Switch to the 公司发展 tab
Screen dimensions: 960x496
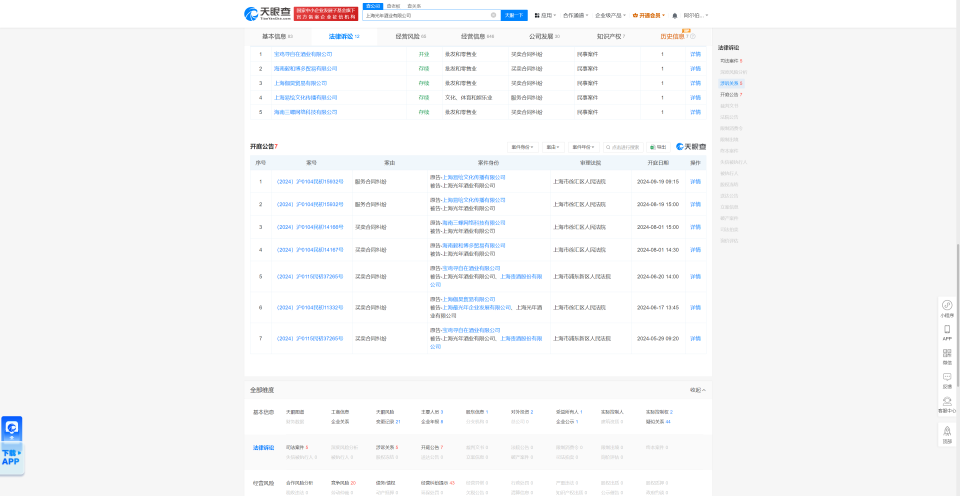tap(544, 37)
